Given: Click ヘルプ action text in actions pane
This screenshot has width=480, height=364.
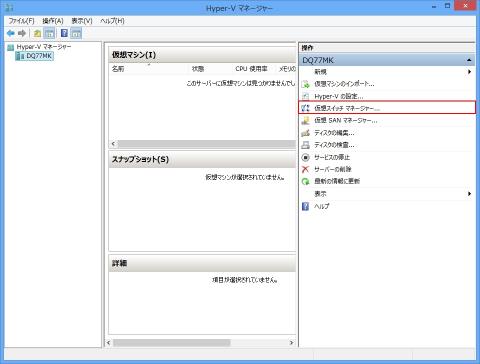Looking at the screenshot, I should 322,206.
